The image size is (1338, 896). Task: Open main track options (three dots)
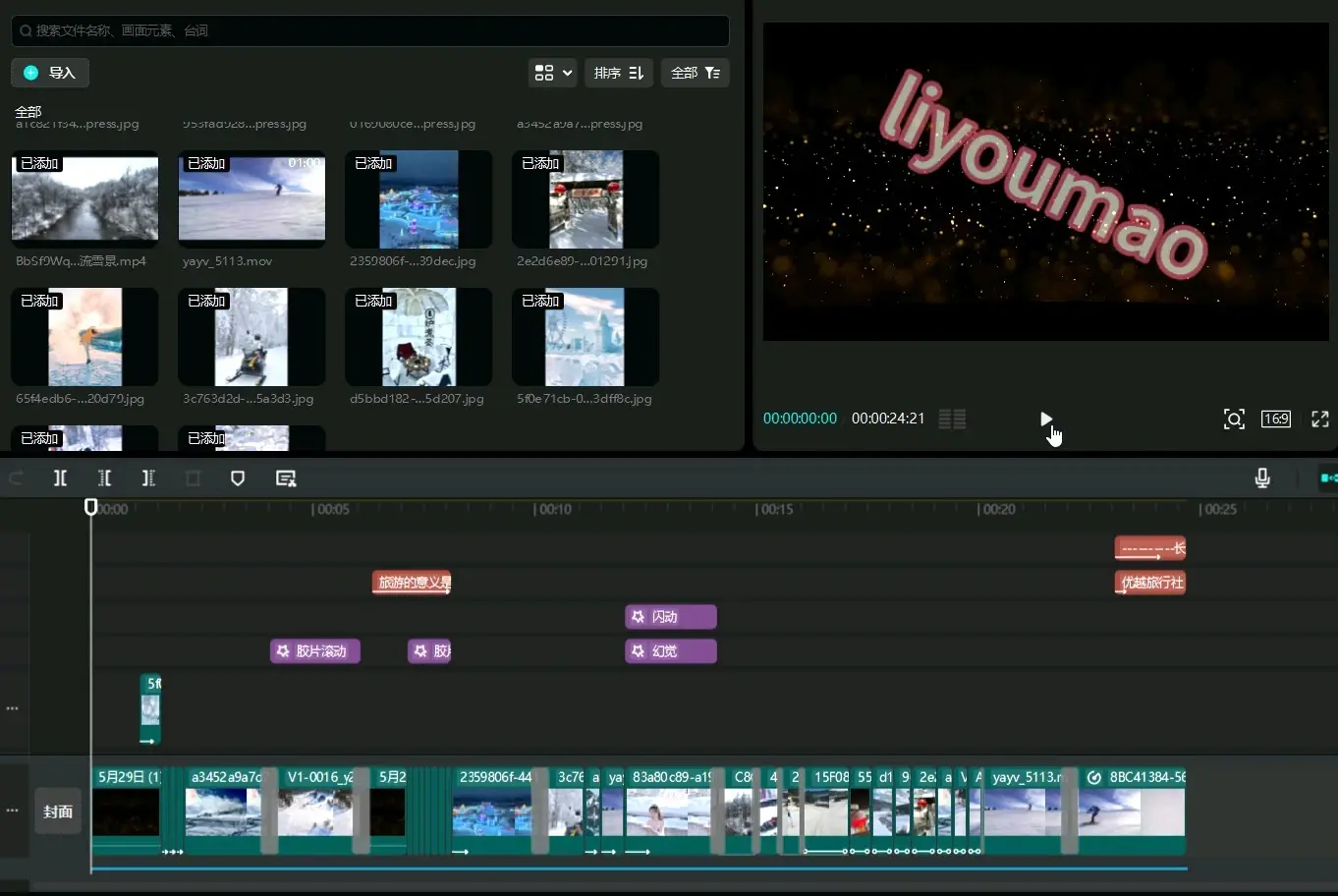(13, 811)
